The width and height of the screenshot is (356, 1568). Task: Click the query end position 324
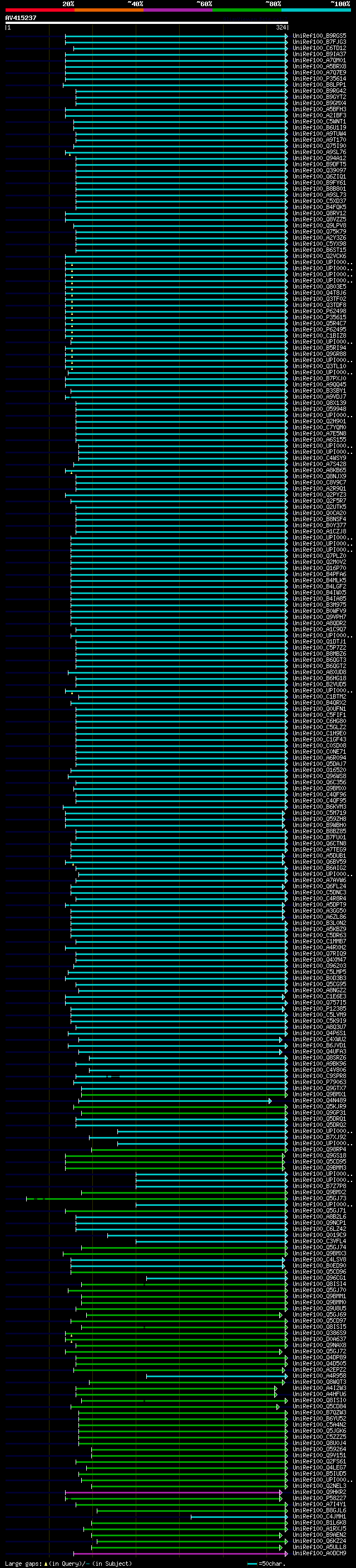(280, 27)
